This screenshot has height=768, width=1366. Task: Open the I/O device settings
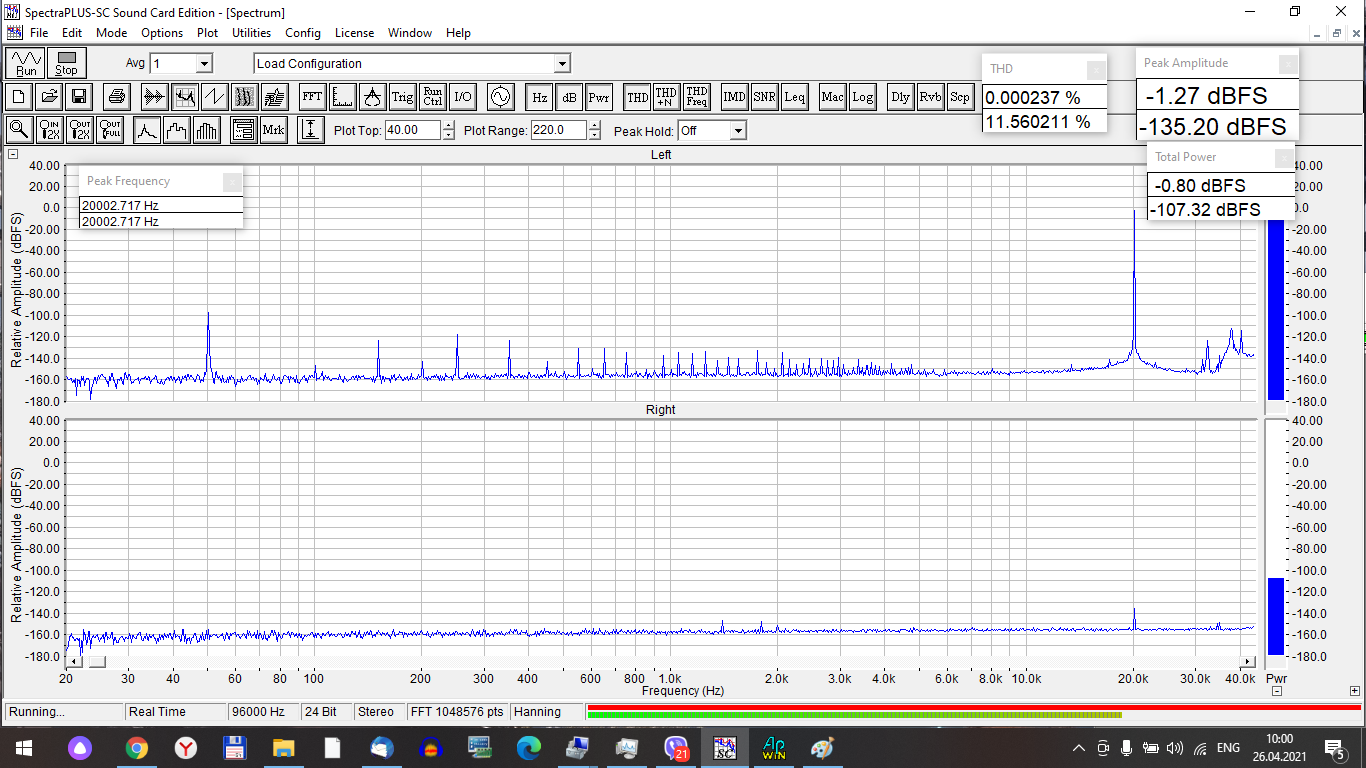[x=462, y=97]
